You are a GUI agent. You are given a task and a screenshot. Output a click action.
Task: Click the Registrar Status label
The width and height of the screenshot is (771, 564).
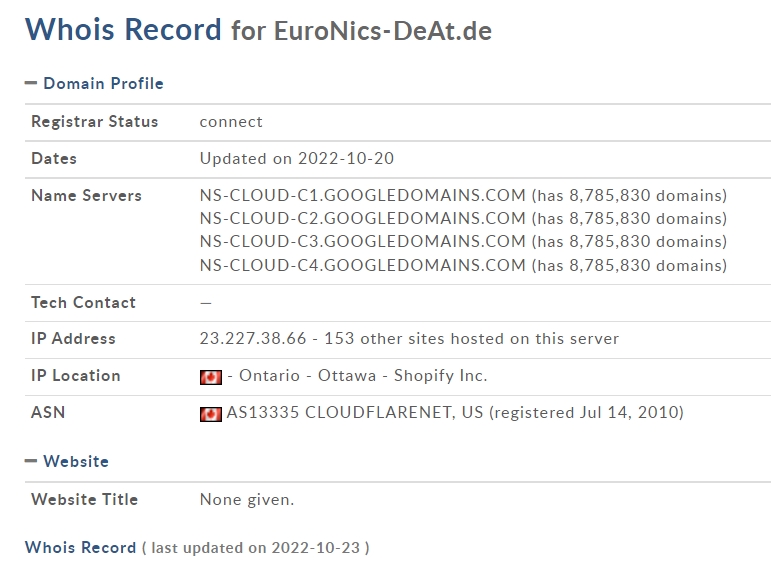tap(94, 121)
